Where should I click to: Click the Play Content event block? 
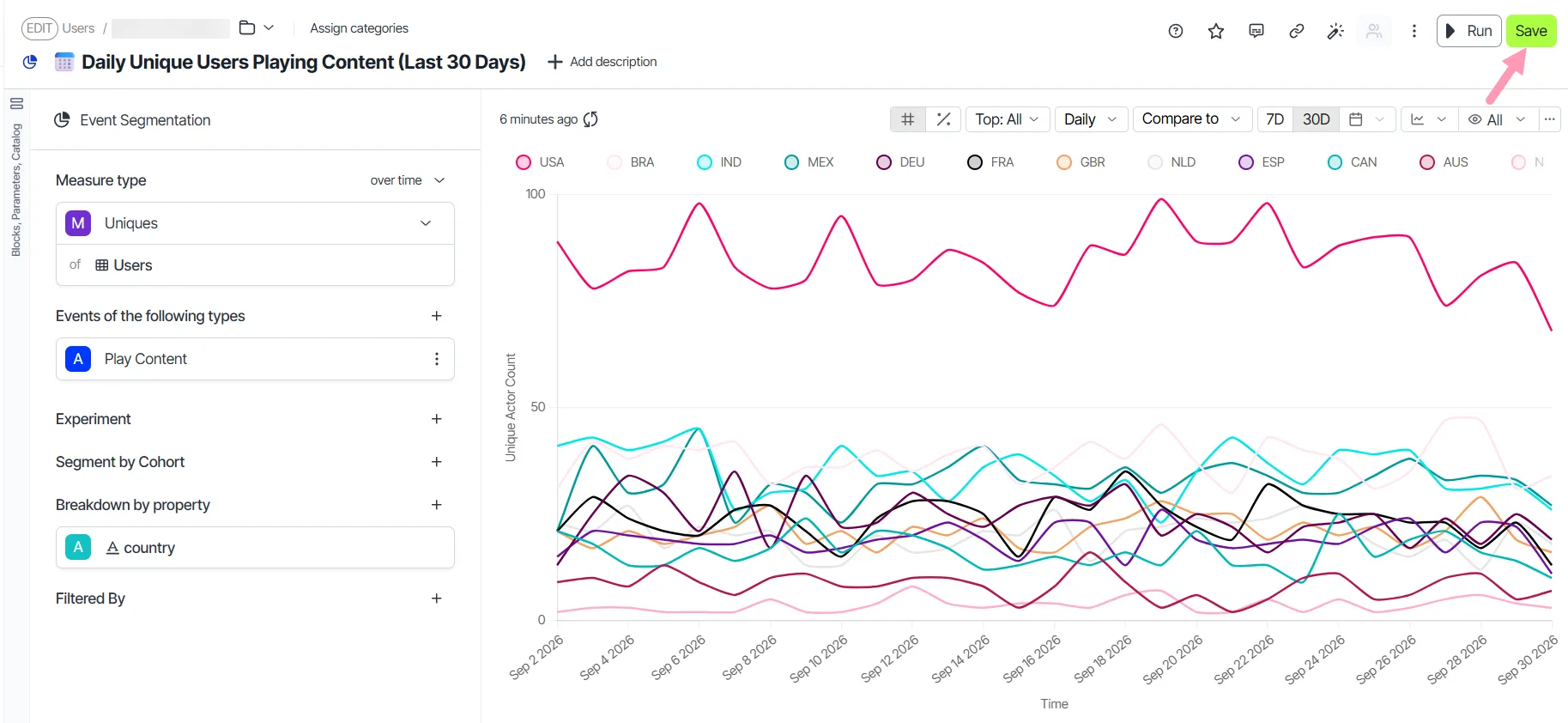tap(255, 359)
